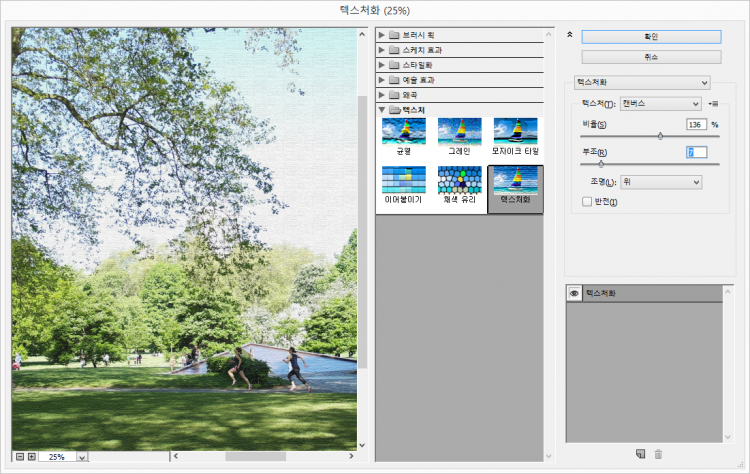Collapse the filter list with double-arrow
750x474 pixels.
point(569,34)
